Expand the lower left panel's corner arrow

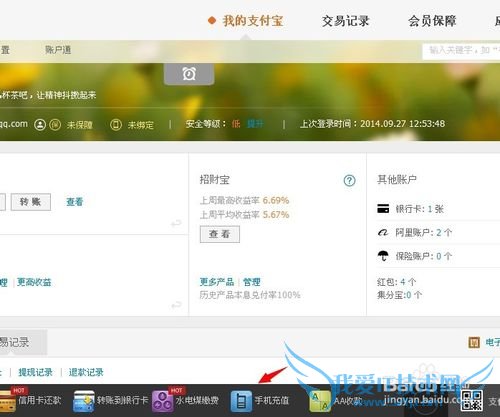(176, 305)
